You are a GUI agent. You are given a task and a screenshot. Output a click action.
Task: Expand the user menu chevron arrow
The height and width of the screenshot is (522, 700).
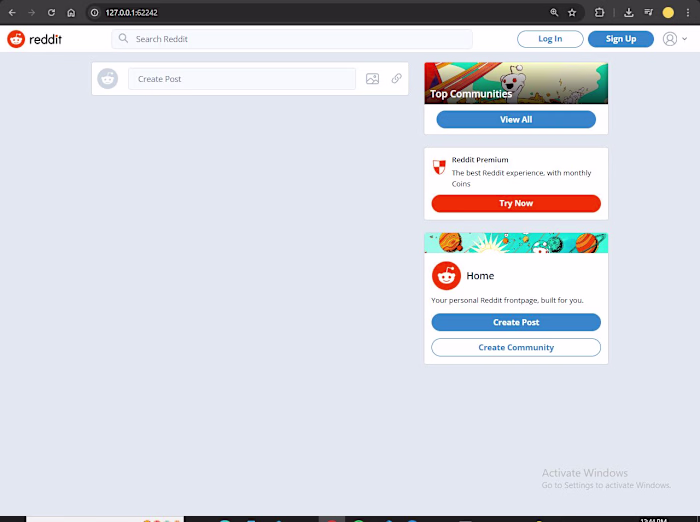[x=684, y=39]
